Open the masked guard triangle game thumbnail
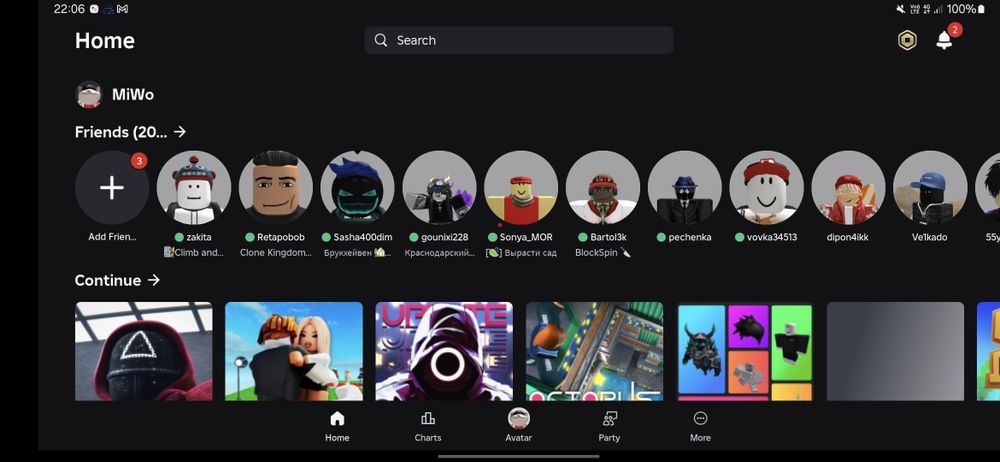This screenshot has height=462, width=1000. tap(143, 351)
